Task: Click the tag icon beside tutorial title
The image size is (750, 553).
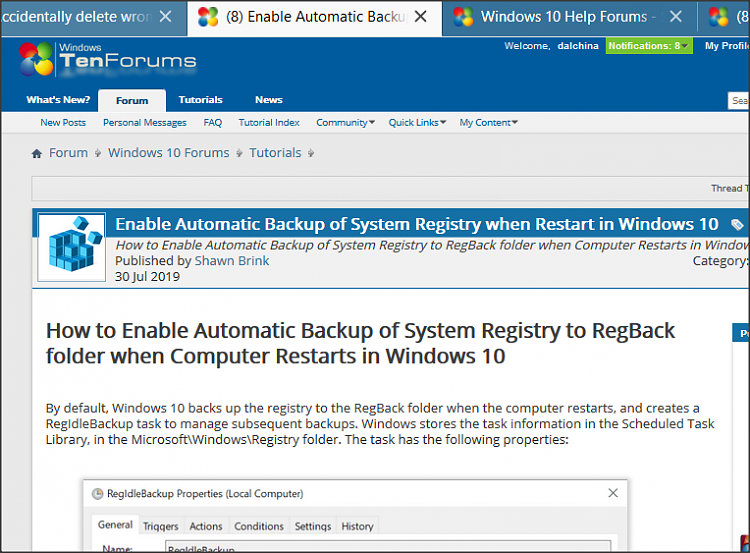Action: click(x=737, y=224)
